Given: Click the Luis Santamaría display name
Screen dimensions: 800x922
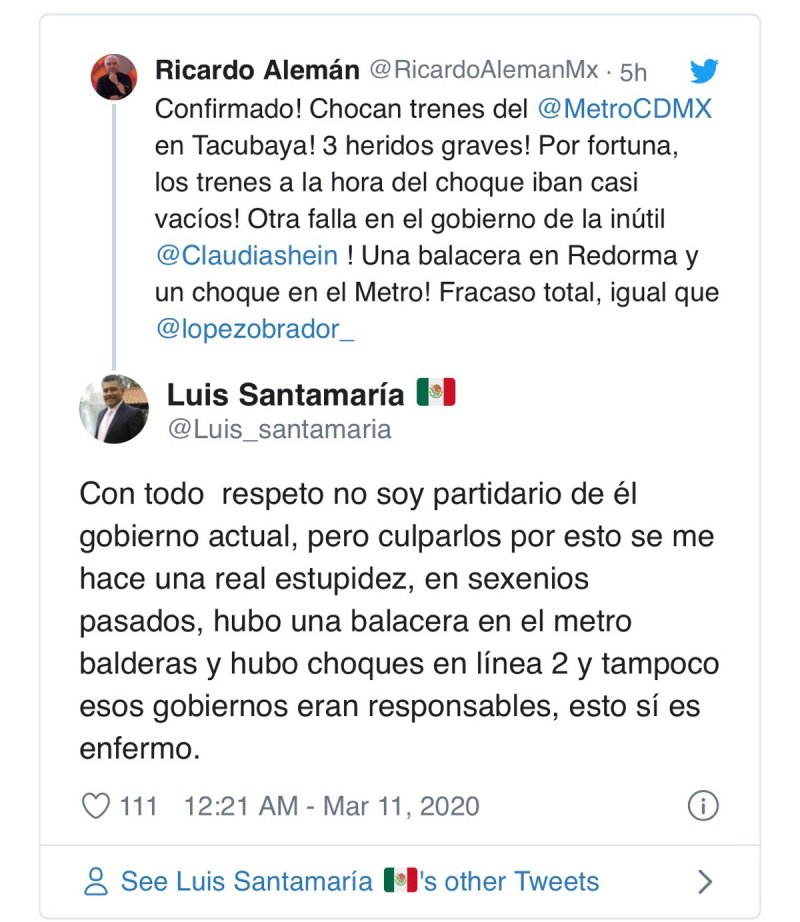Looking at the screenshot, I should [x=286, y=394].
